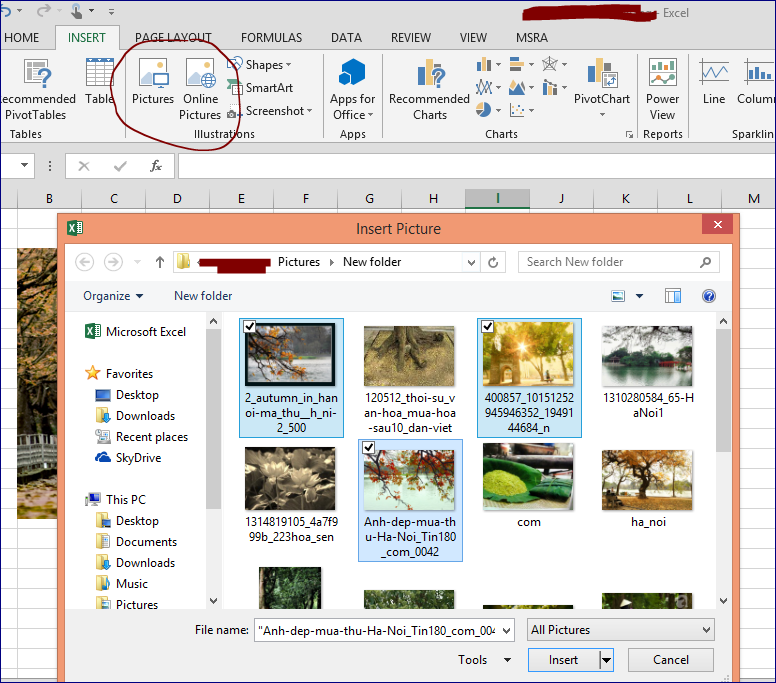Uncheck the 2_autumn_in_hanoi image checkbox

pyautogui.click(x=249, y=326)
